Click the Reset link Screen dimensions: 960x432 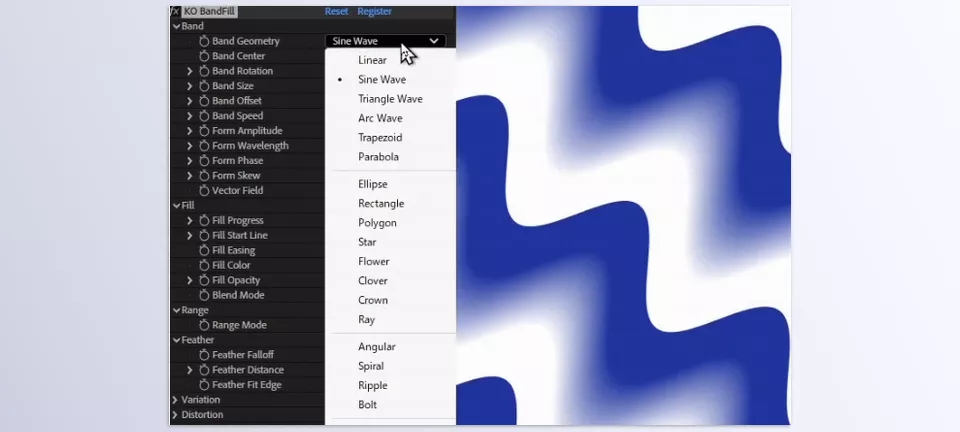coord(336,11)
